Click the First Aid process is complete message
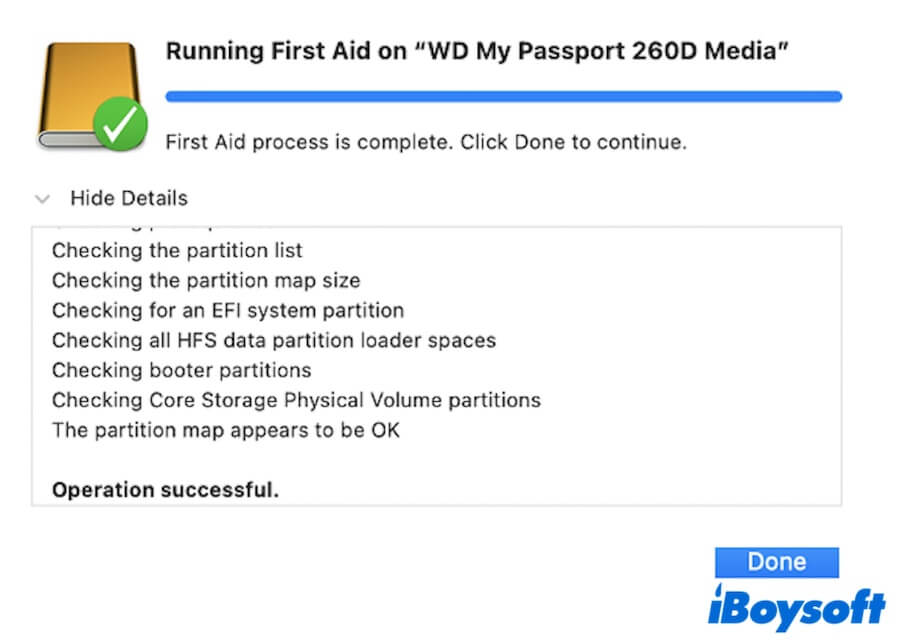909x640 pixels. coord(425,142)
